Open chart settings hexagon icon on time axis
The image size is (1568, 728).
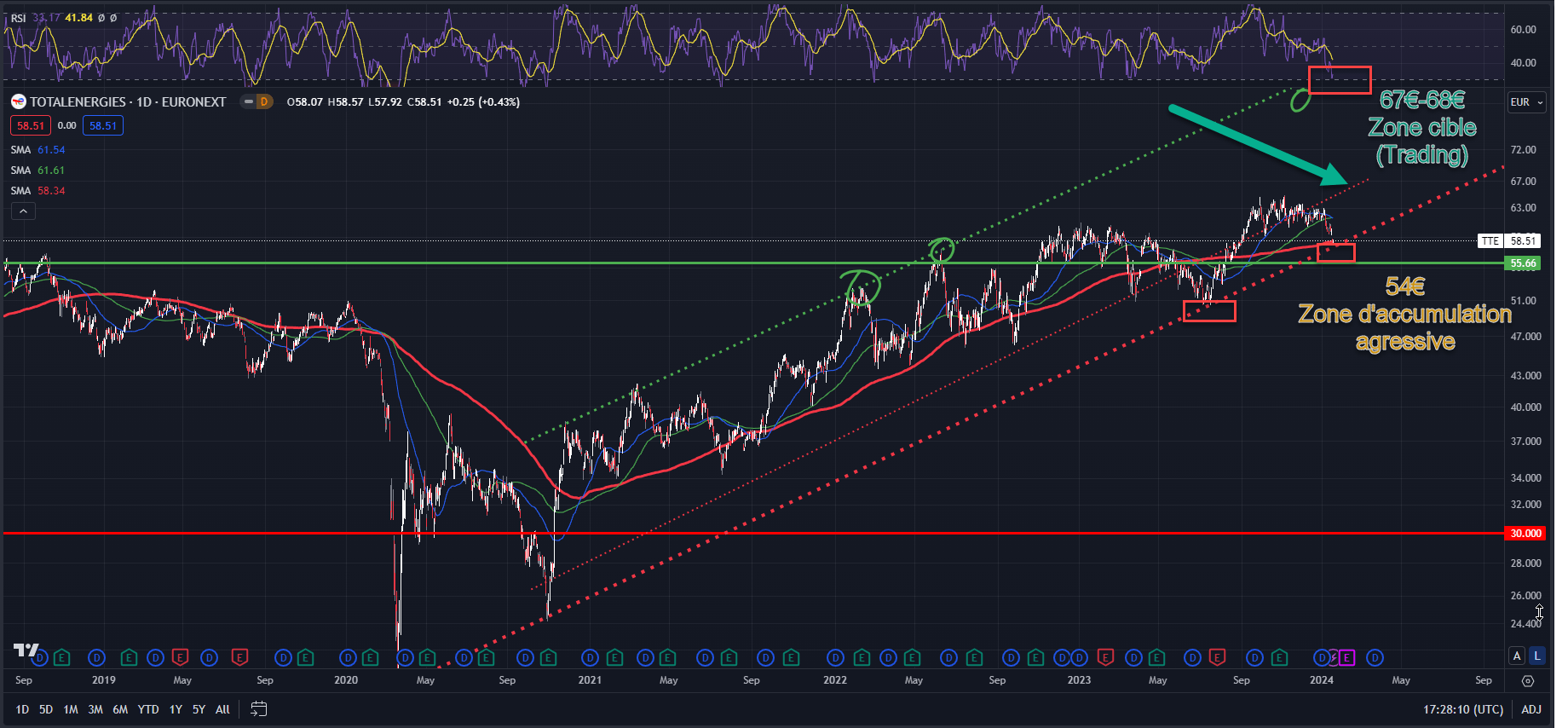1528,680
